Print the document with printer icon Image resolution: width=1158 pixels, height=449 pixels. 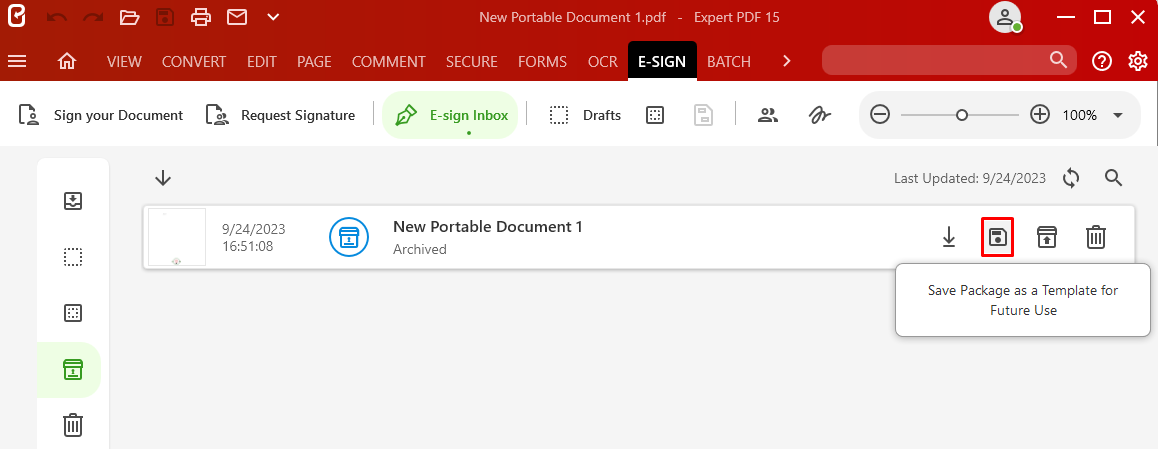pos(201,17)
